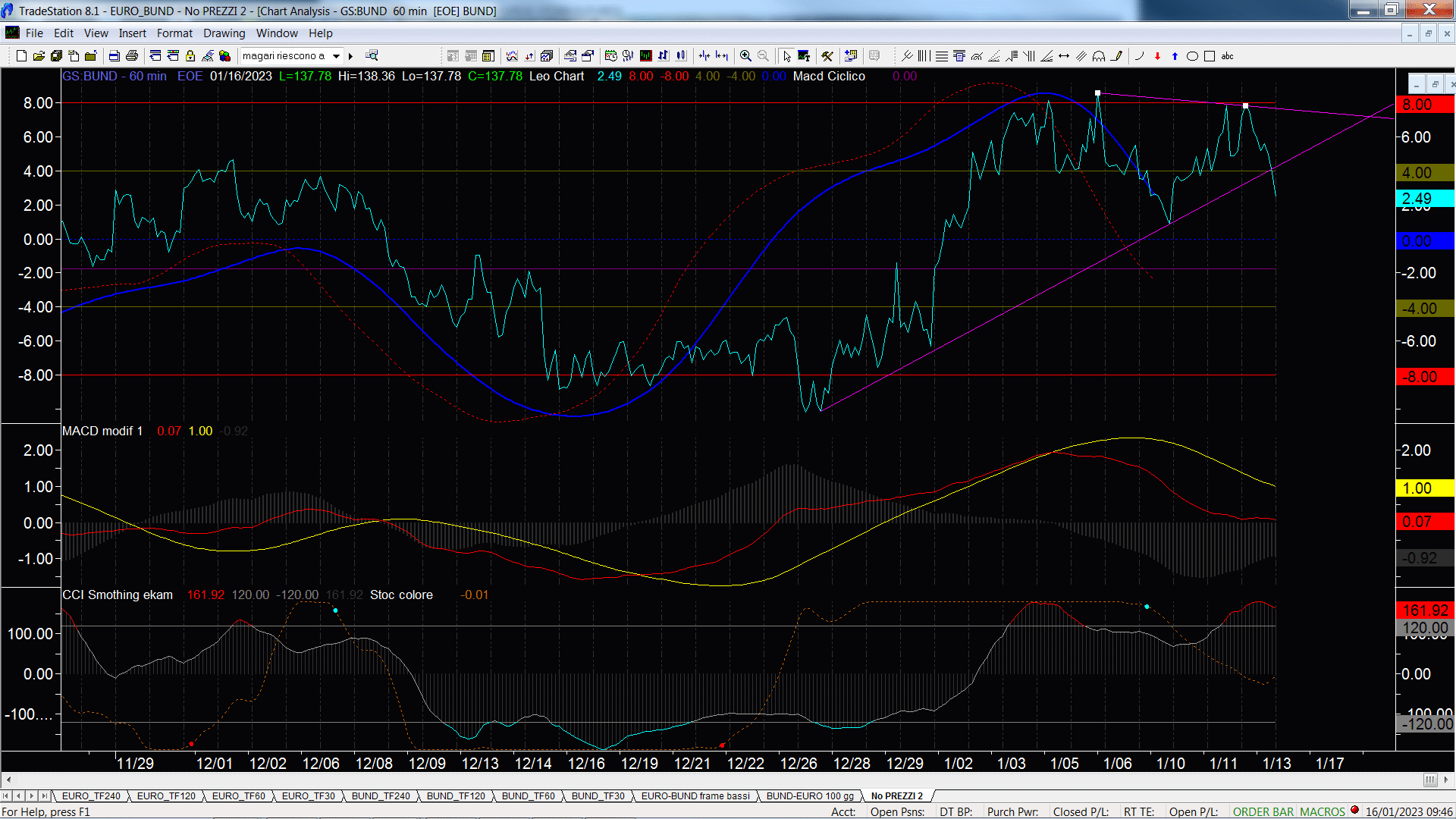Switch to the EURO-BUND frame bassi tab

[695, 795]
